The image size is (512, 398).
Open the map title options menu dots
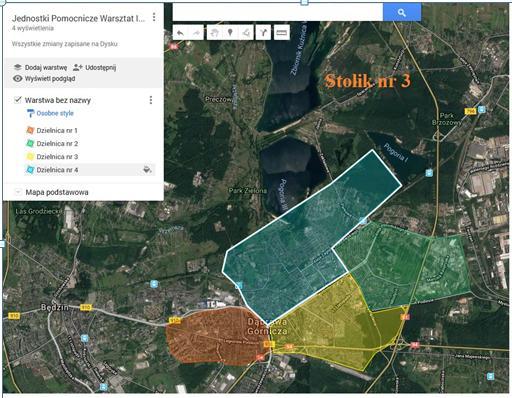pyautogui.click(x=154, y=17)
